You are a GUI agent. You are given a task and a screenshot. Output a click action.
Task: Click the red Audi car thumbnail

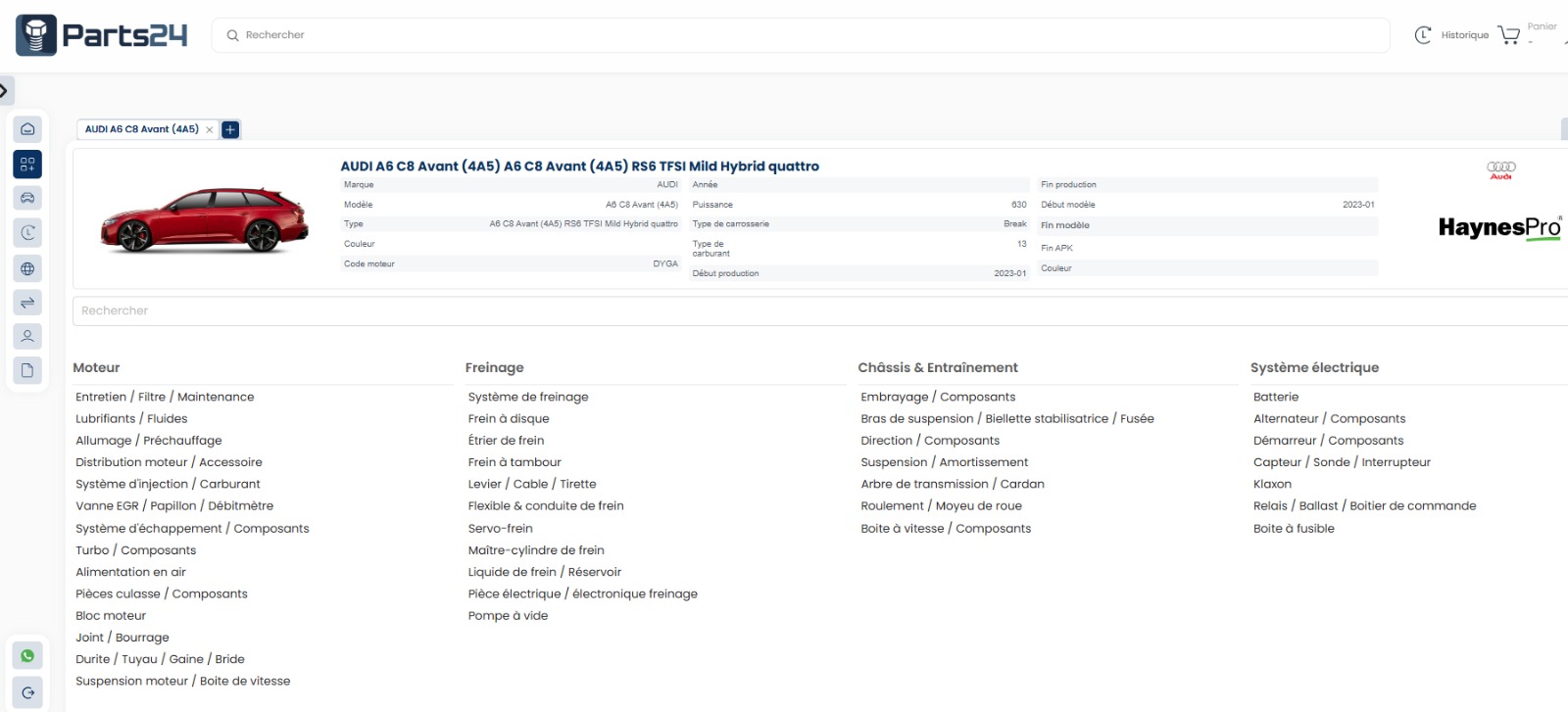click(205, 219)
